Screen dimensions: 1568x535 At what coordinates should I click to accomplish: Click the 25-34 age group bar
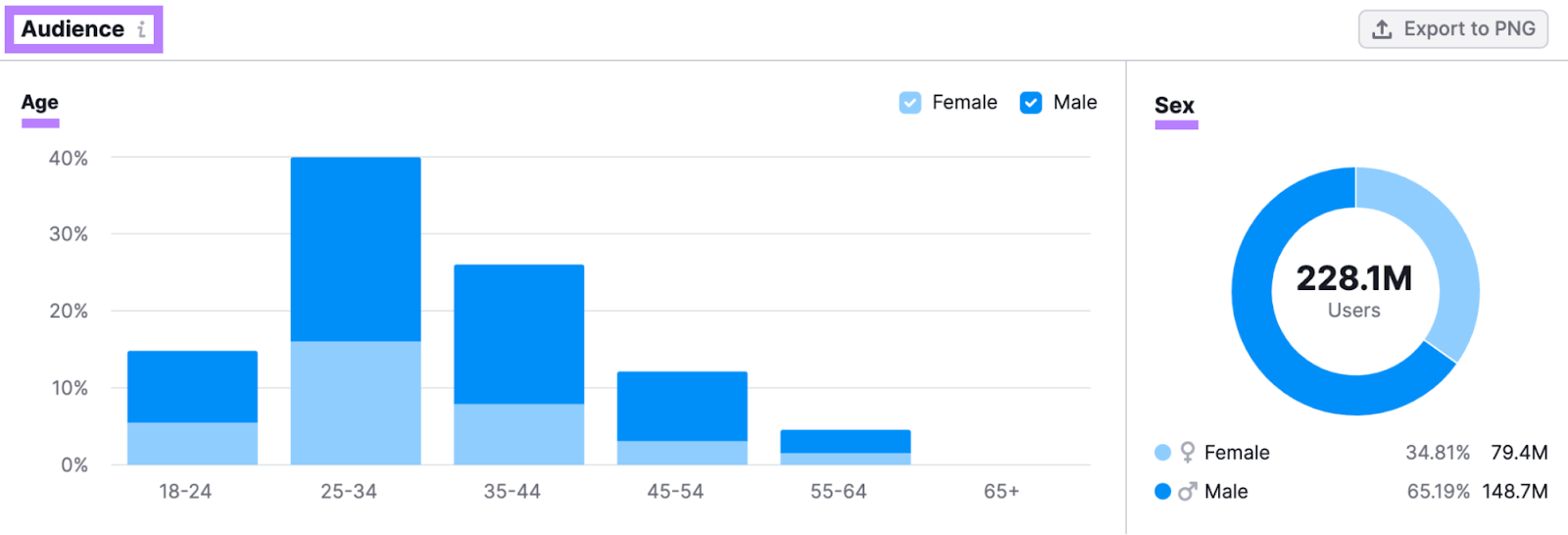[356, 311]
